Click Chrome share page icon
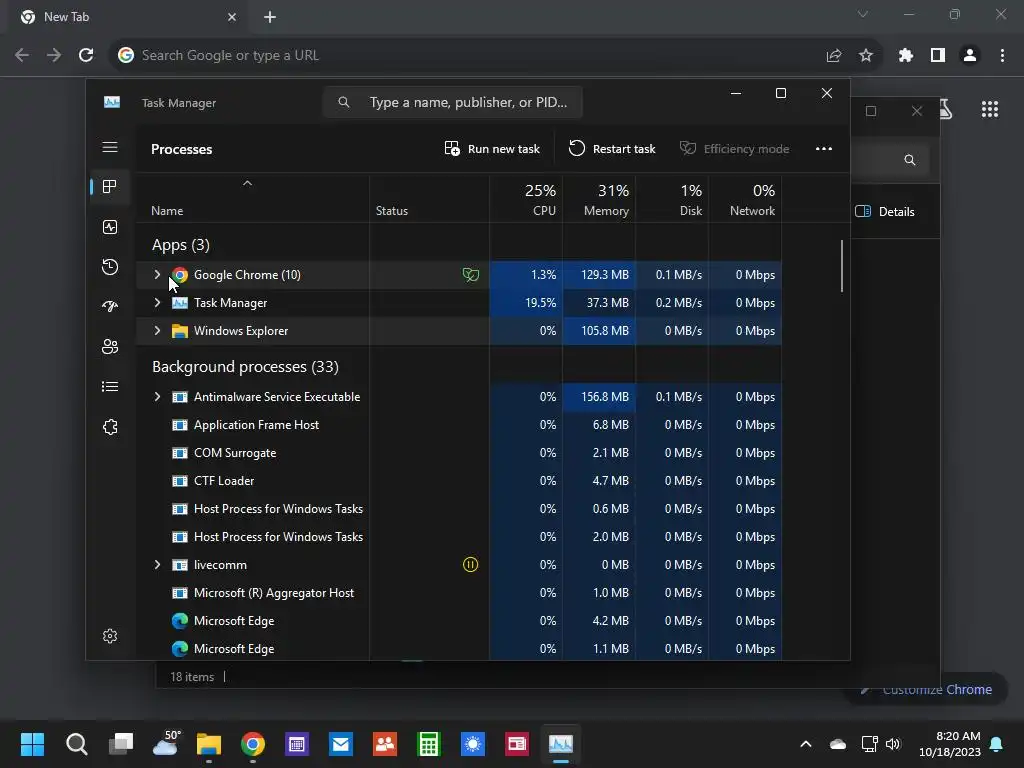Image resolution: width=1024 pixels, height=768 pixels. pyautogui.click(x=834, y=56)
